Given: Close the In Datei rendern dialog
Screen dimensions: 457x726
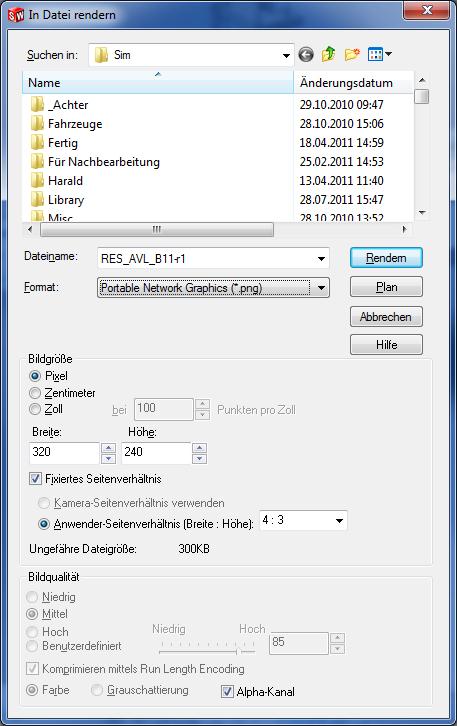Looking at the screenshot, I should point(426,10).
